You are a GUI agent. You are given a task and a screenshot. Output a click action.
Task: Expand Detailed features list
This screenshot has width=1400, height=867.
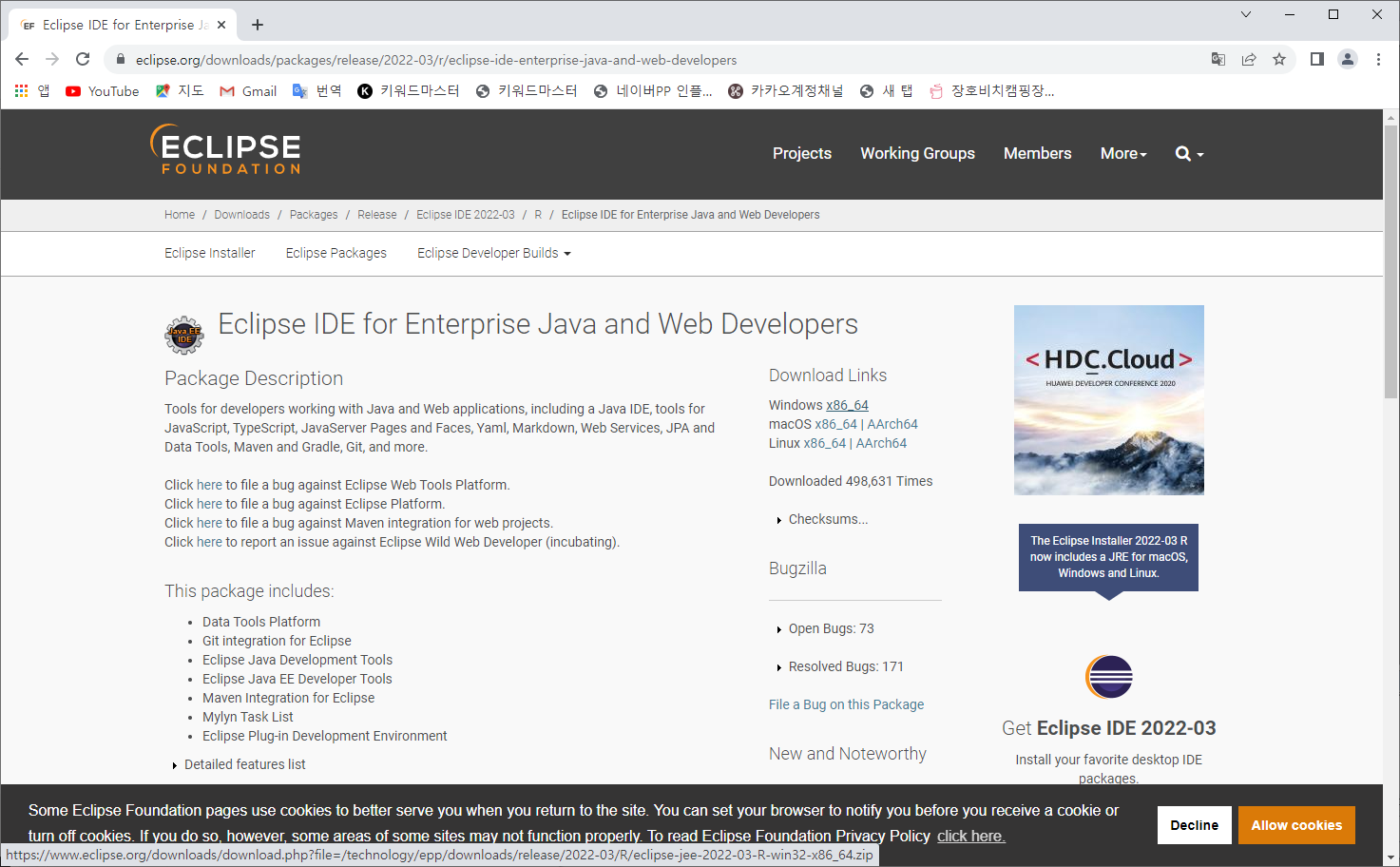(239, 764)
